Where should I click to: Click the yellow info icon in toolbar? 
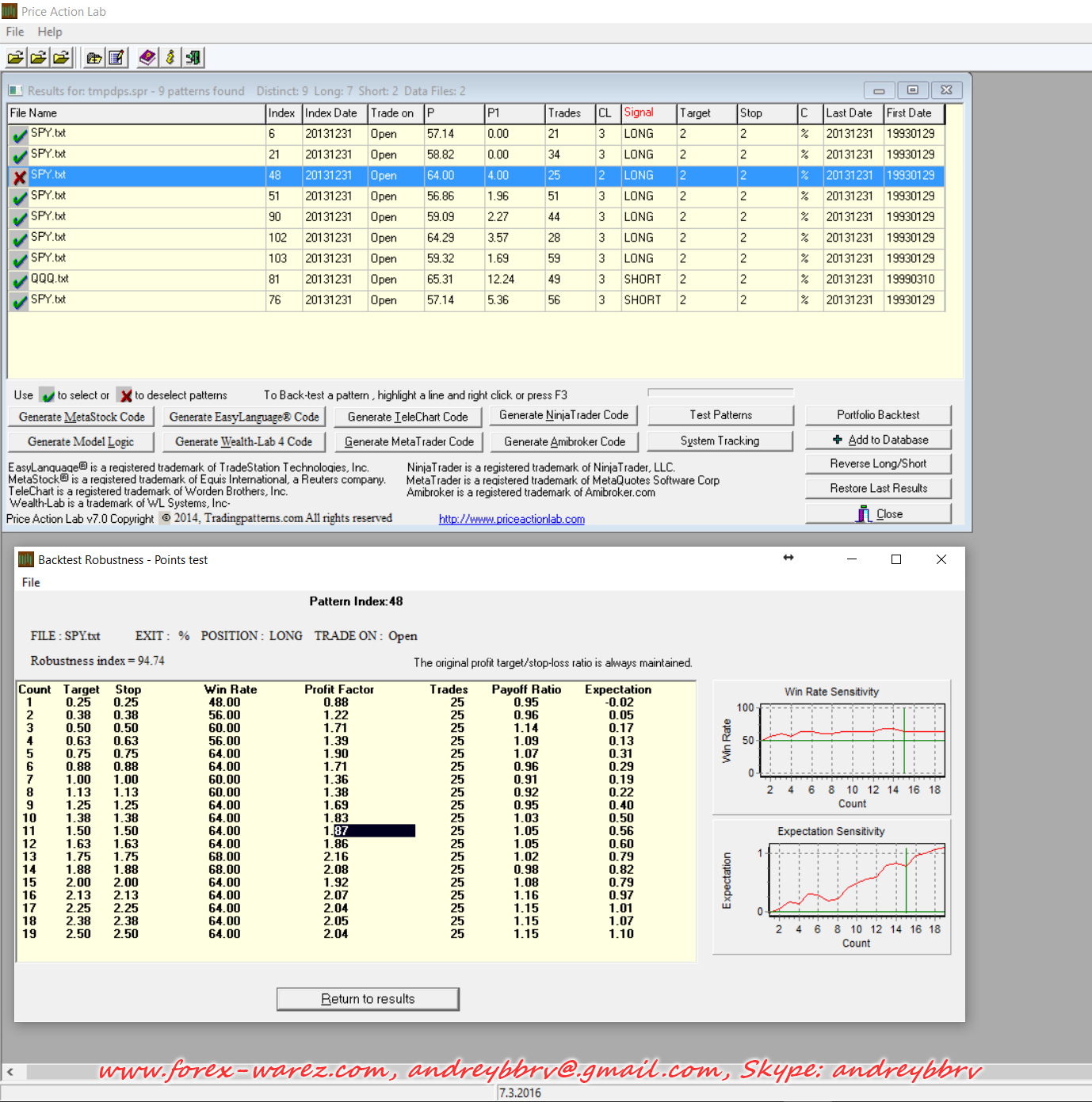click(170, 58)
